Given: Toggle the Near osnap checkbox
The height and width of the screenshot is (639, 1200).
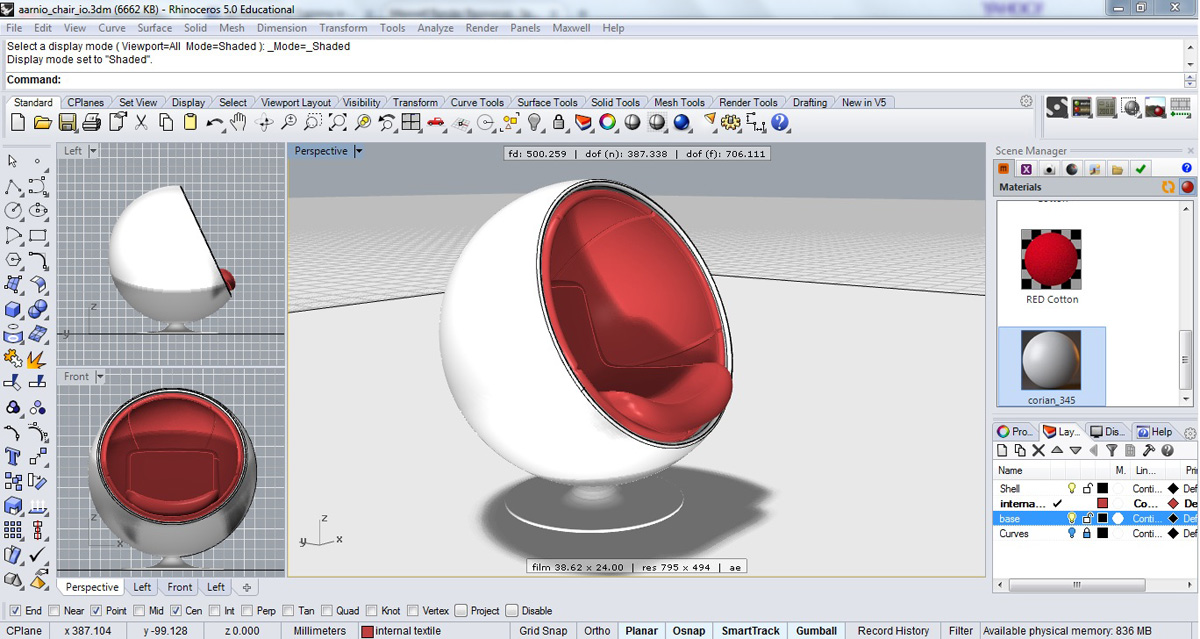Looking at the screenshot, I should pyautogui.click(x=54, y=611).
